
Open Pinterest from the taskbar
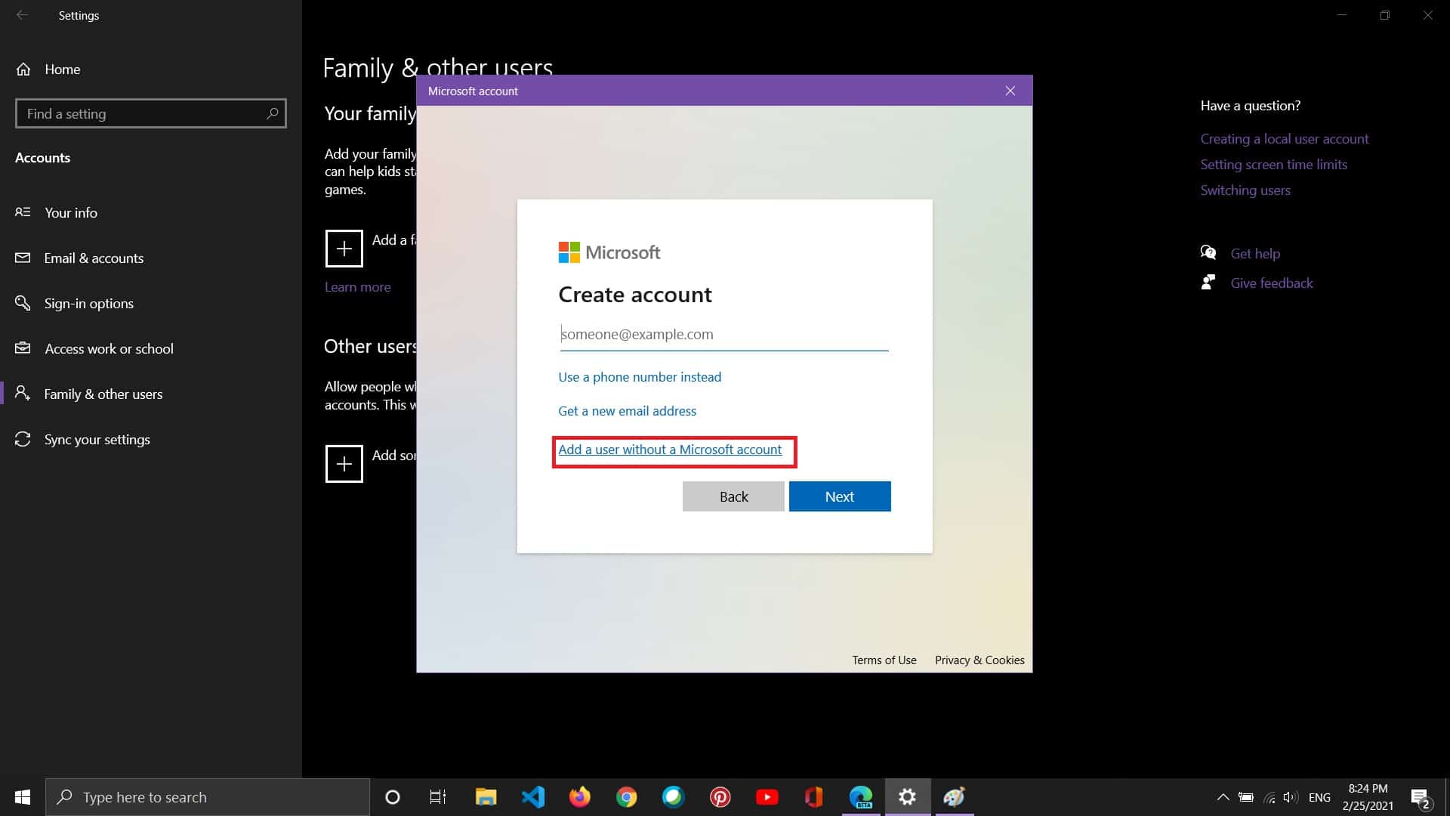coord(720,796)
